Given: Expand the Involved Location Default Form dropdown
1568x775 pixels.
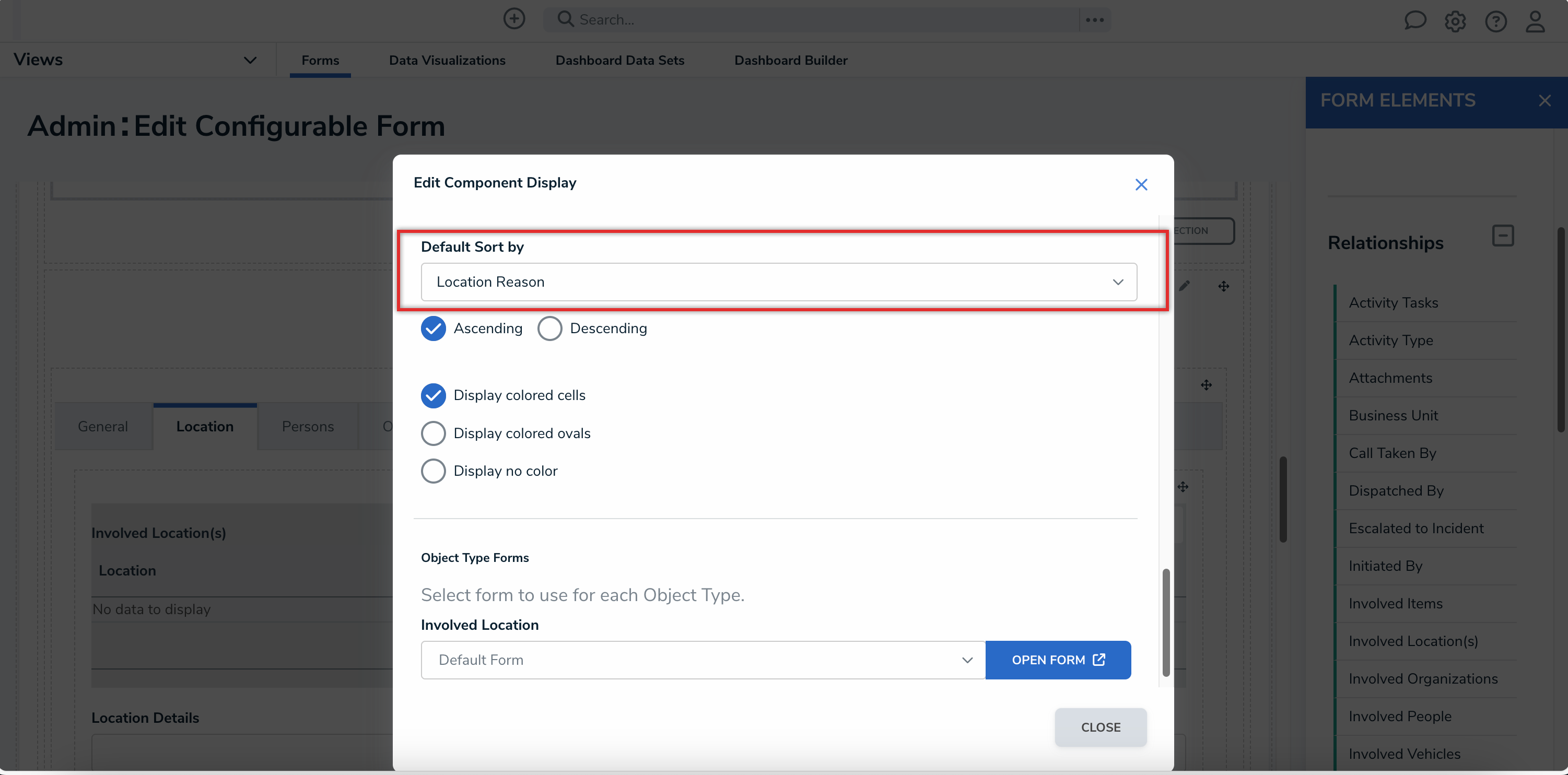Looking at the screenshot, I should 703,660.
